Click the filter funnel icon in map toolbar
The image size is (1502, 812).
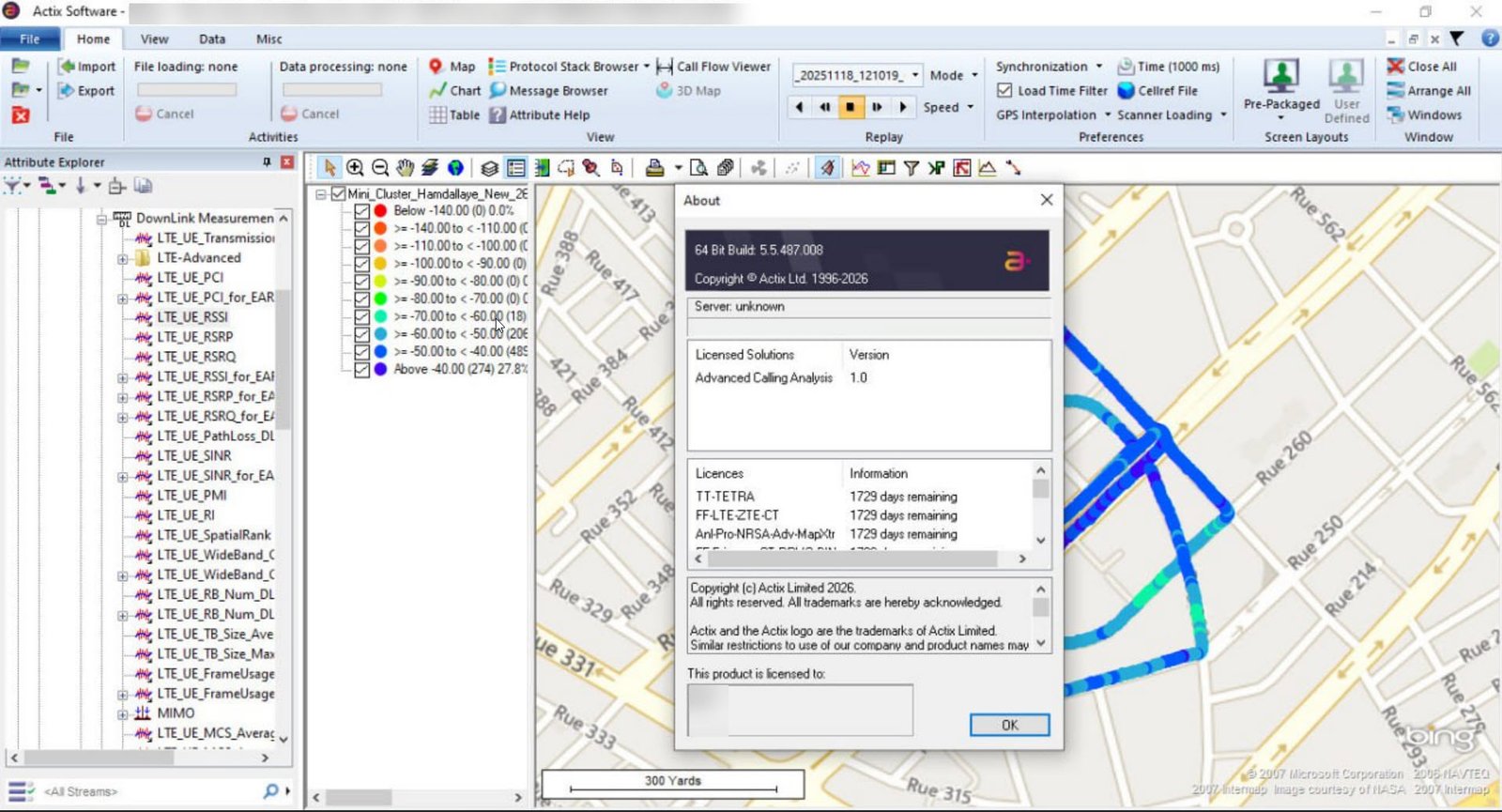click(x=912, y=168)
